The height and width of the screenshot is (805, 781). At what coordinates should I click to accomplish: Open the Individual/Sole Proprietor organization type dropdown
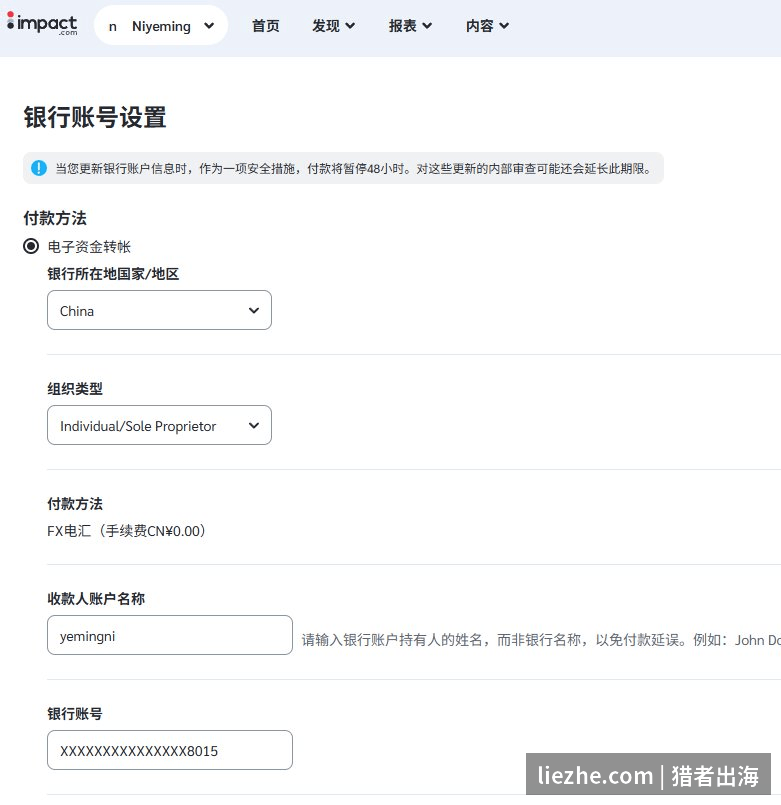(159, 425)
